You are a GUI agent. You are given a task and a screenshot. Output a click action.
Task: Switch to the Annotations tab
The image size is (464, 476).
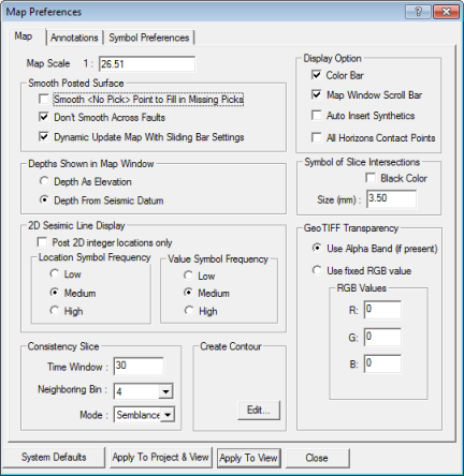click(x=74, y=38)
